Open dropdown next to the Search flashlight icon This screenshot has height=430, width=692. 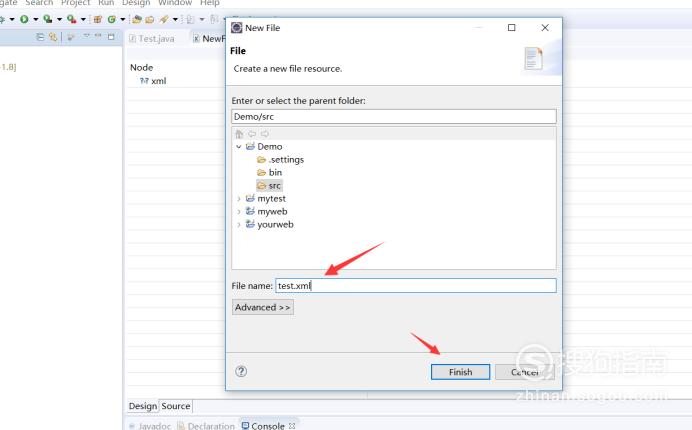point(175,19)
